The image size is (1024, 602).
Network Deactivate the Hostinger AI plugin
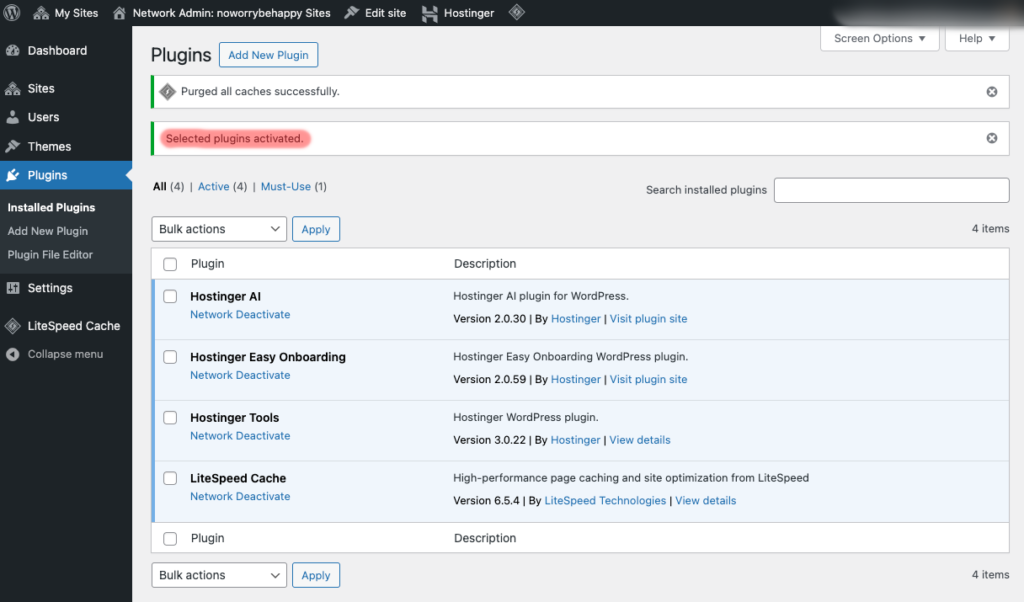(x=240, y=315)
